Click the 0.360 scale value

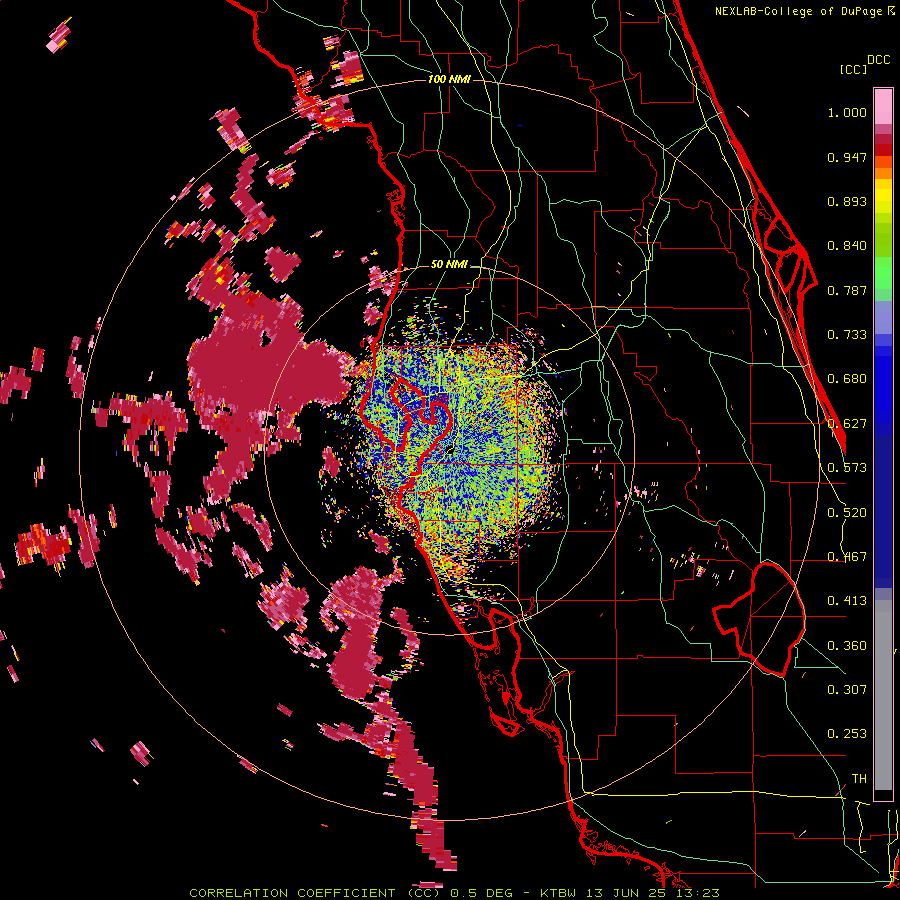coord(847,646)
